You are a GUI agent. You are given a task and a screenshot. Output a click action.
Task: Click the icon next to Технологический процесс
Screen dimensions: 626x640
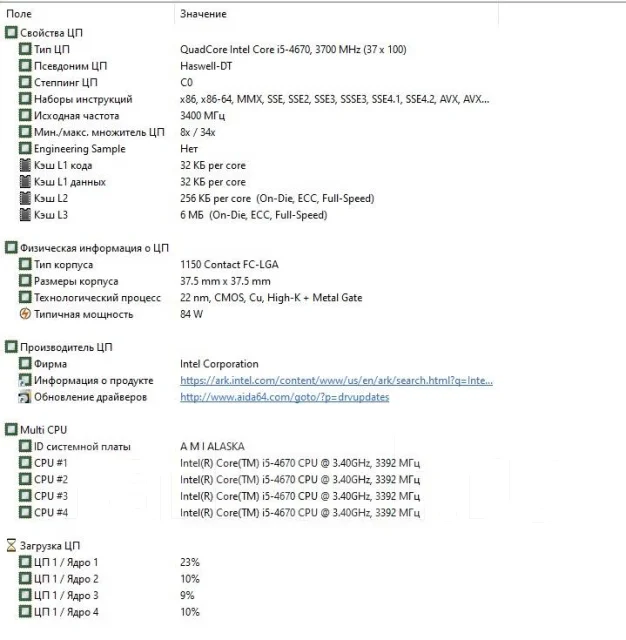pyautogui.click(x=25, y=297)
